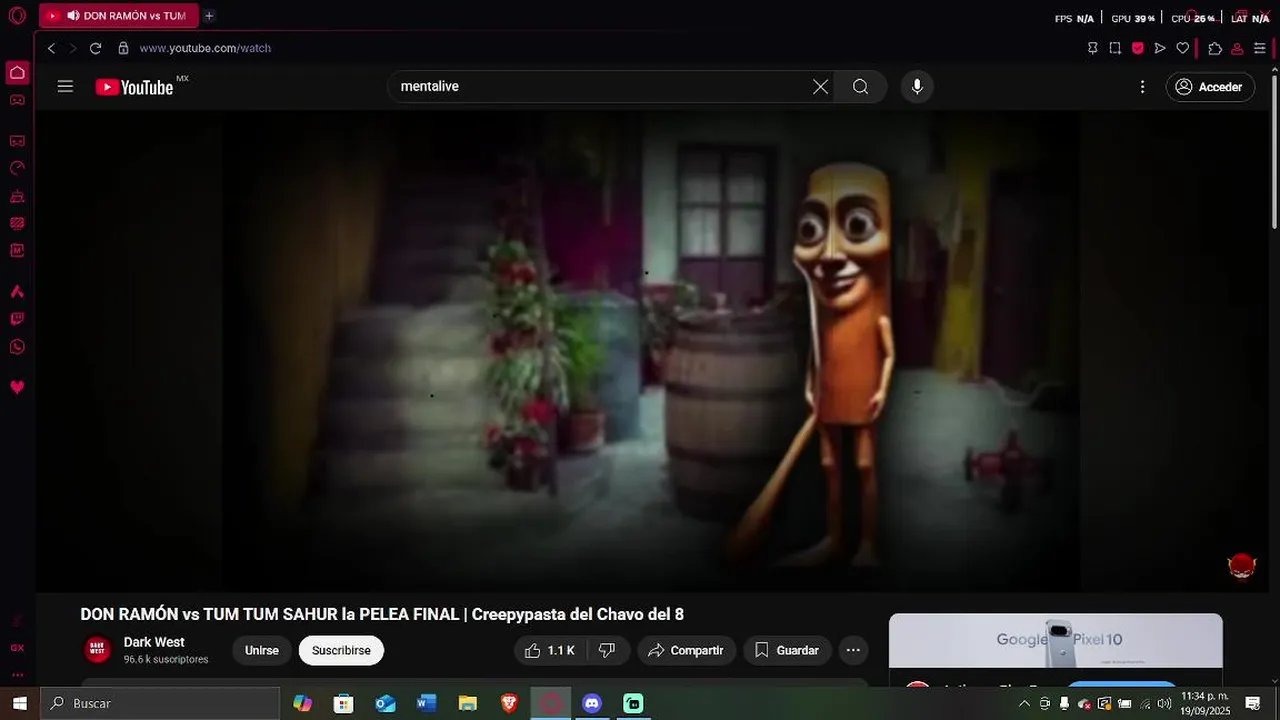Share the video with Compartir
The width and height of the screenshot is (1280, 720).
tap(687, 650)
